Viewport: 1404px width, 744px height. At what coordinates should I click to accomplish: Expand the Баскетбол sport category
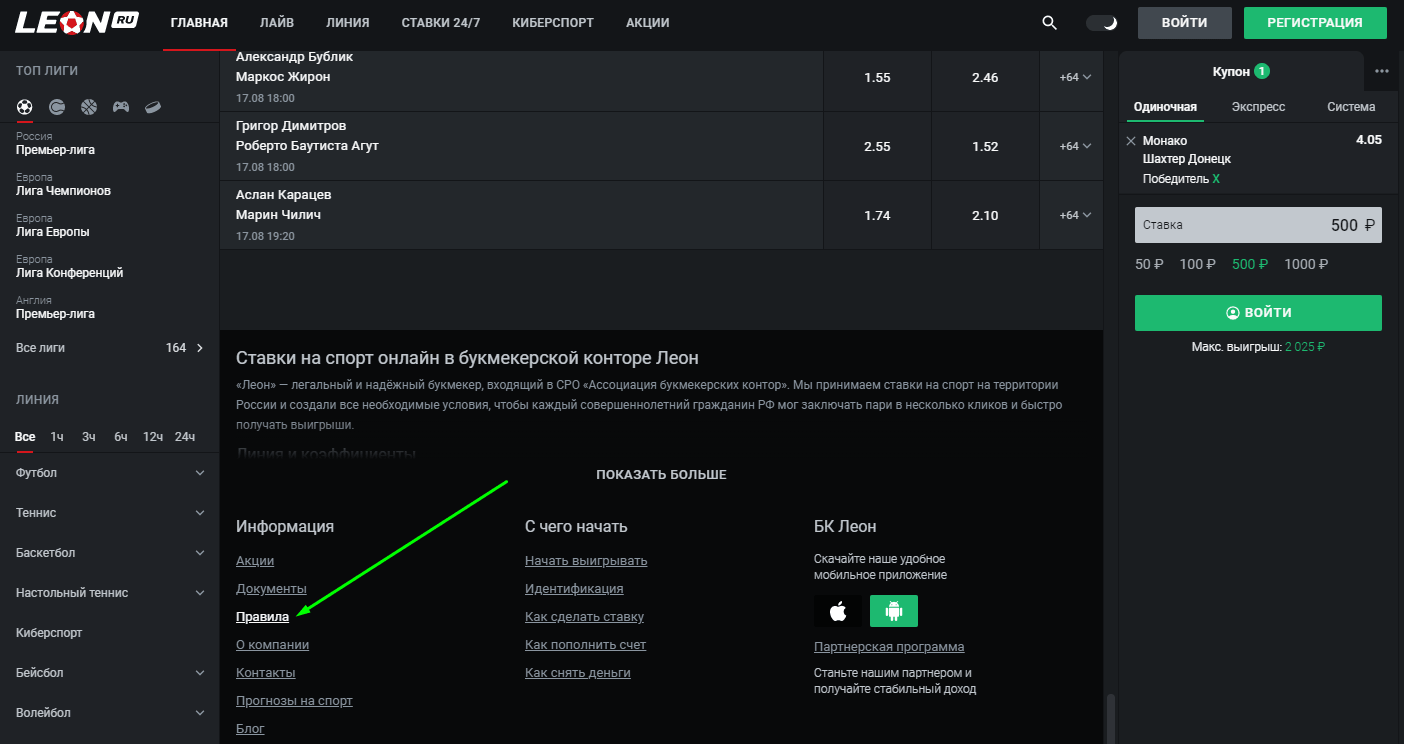click(x=110, y=552)
